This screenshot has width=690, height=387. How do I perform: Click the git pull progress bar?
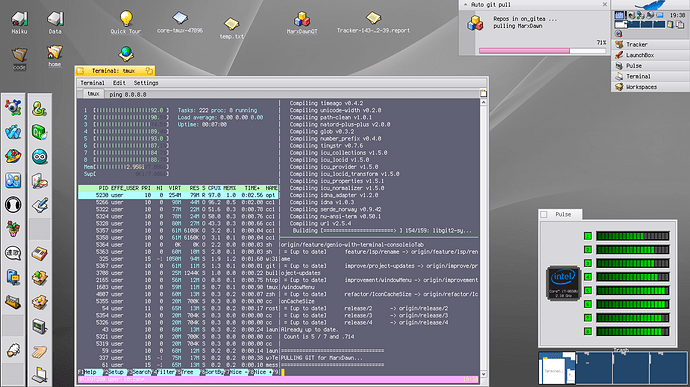tap(542, 51)
